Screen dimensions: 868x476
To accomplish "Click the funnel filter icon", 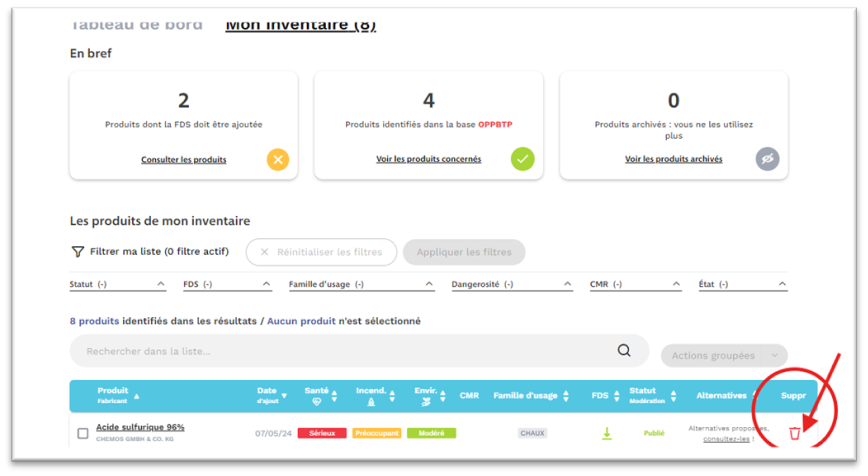I will pyautogui.click(x=77, y=252).
